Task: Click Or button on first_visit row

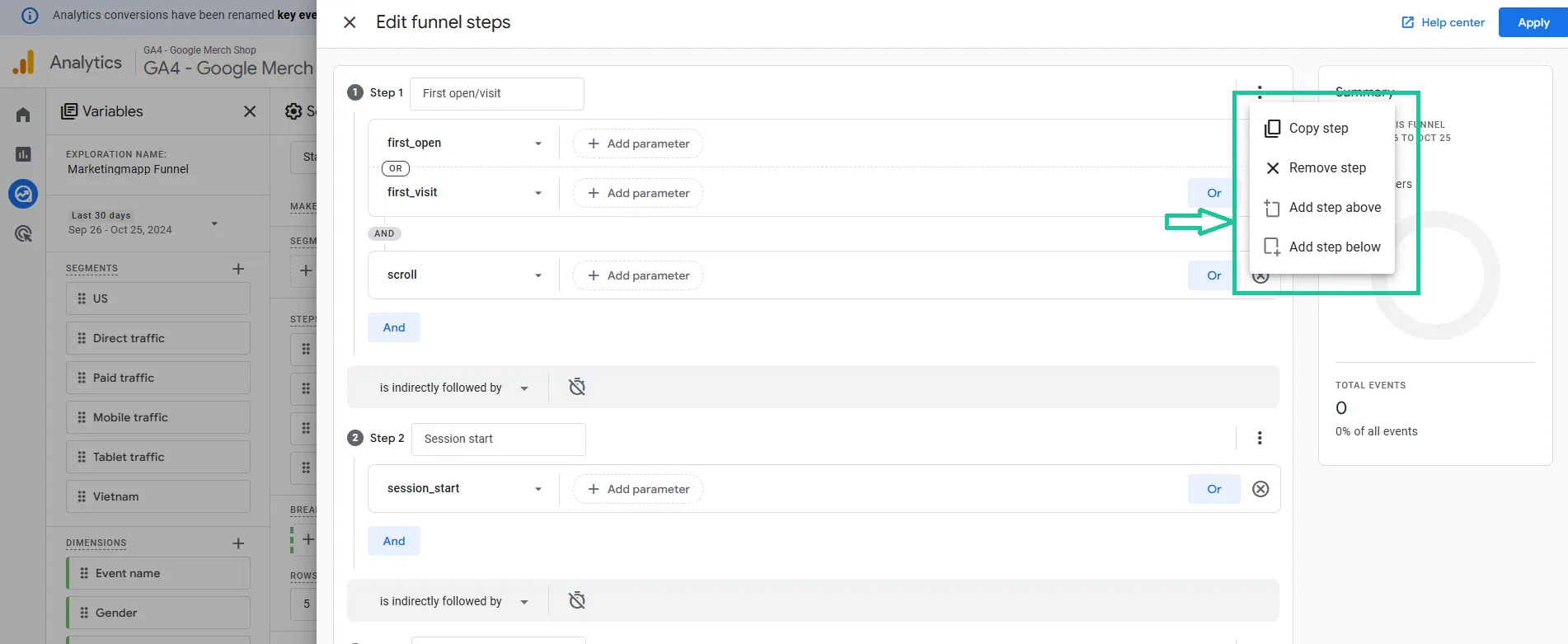Action: pos(1214,193)
